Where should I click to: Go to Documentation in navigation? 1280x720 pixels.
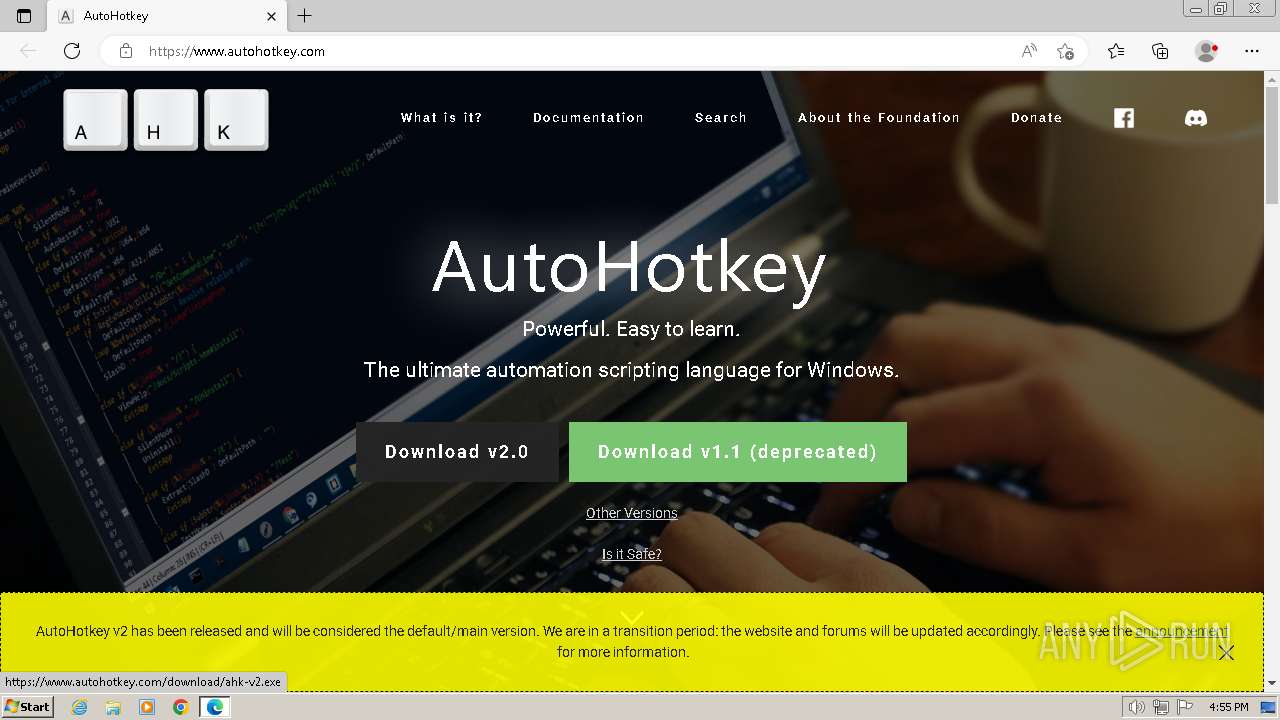pyautogui.click(x=588, y=118)
